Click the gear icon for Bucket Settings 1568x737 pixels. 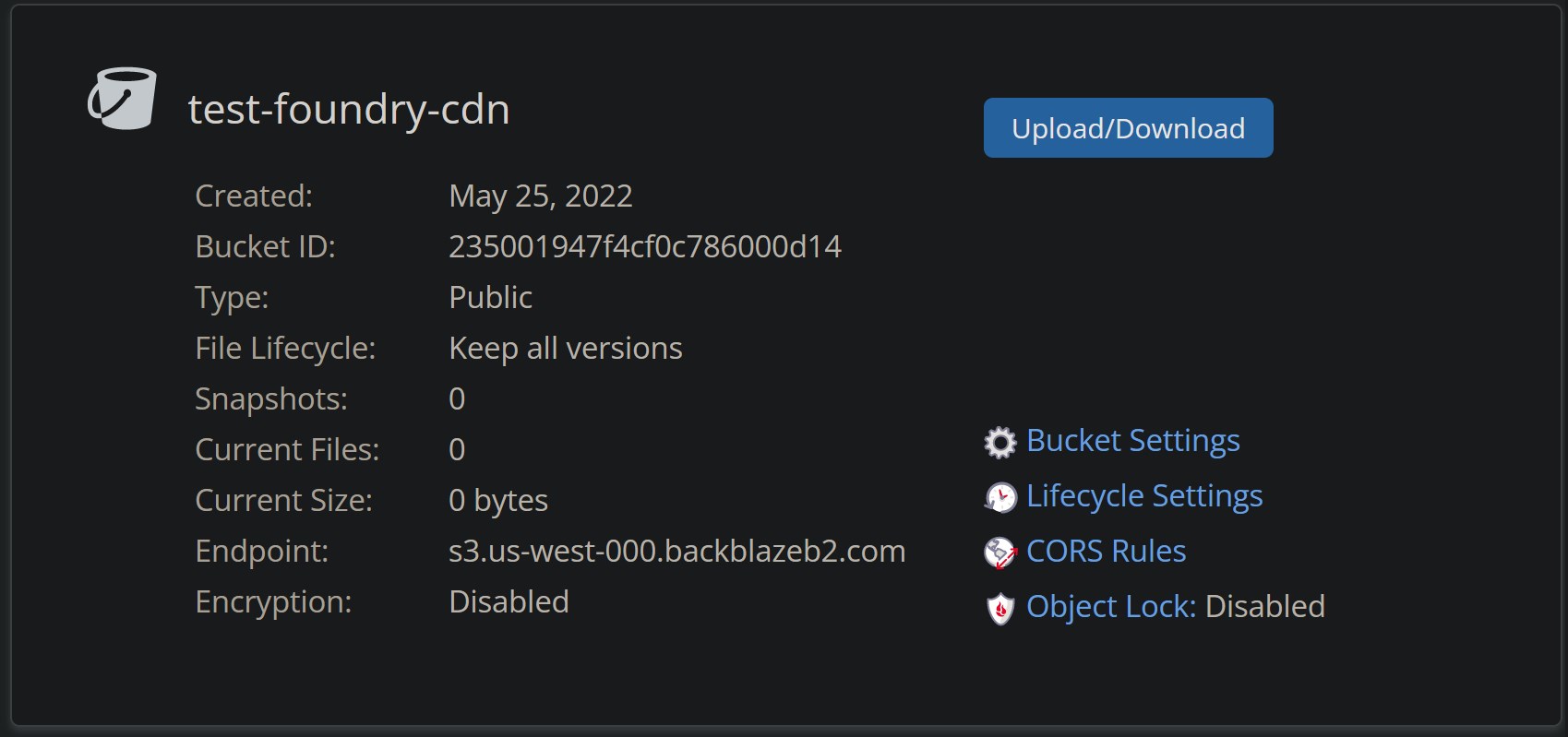[999, 442]
